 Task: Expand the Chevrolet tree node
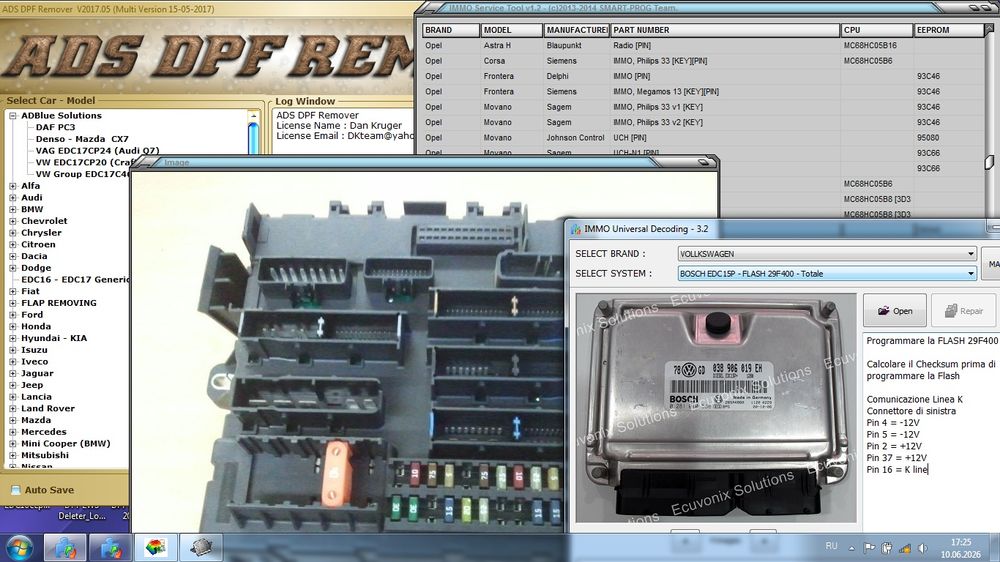click(x=13, y=221)
